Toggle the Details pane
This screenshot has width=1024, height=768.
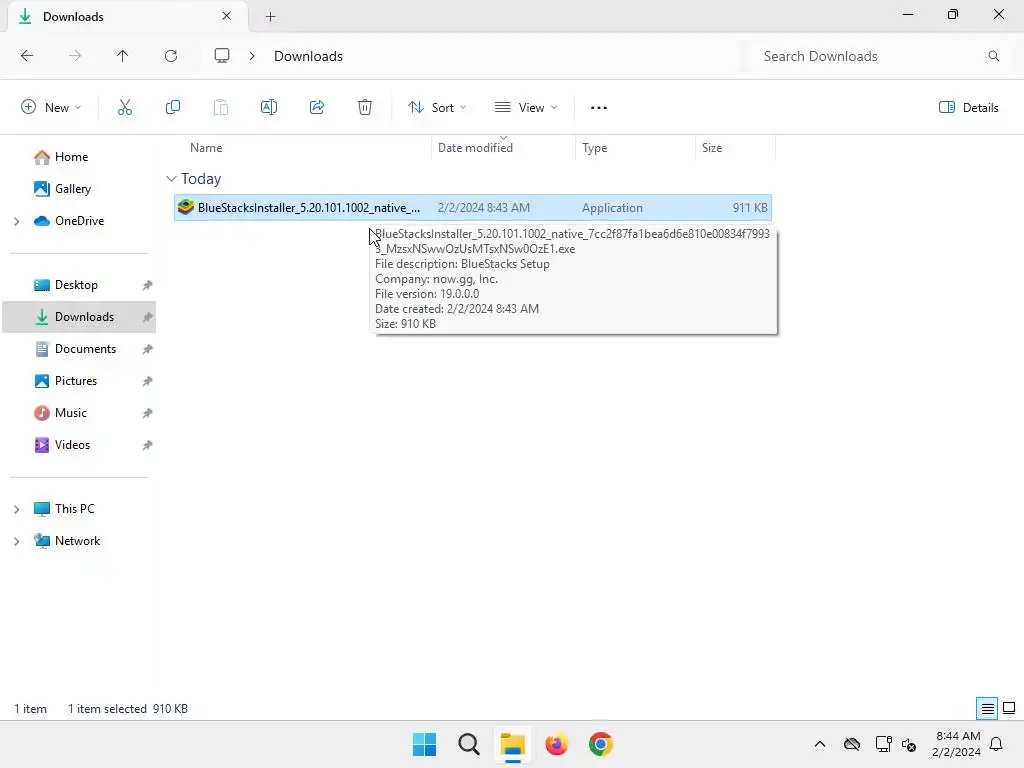(x=968, y=108)
